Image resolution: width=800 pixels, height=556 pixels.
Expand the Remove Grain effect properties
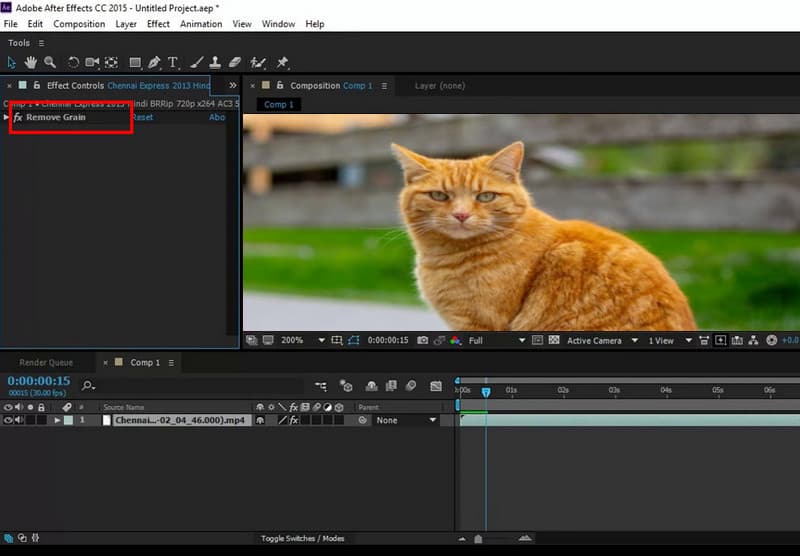tap(6, 117)
